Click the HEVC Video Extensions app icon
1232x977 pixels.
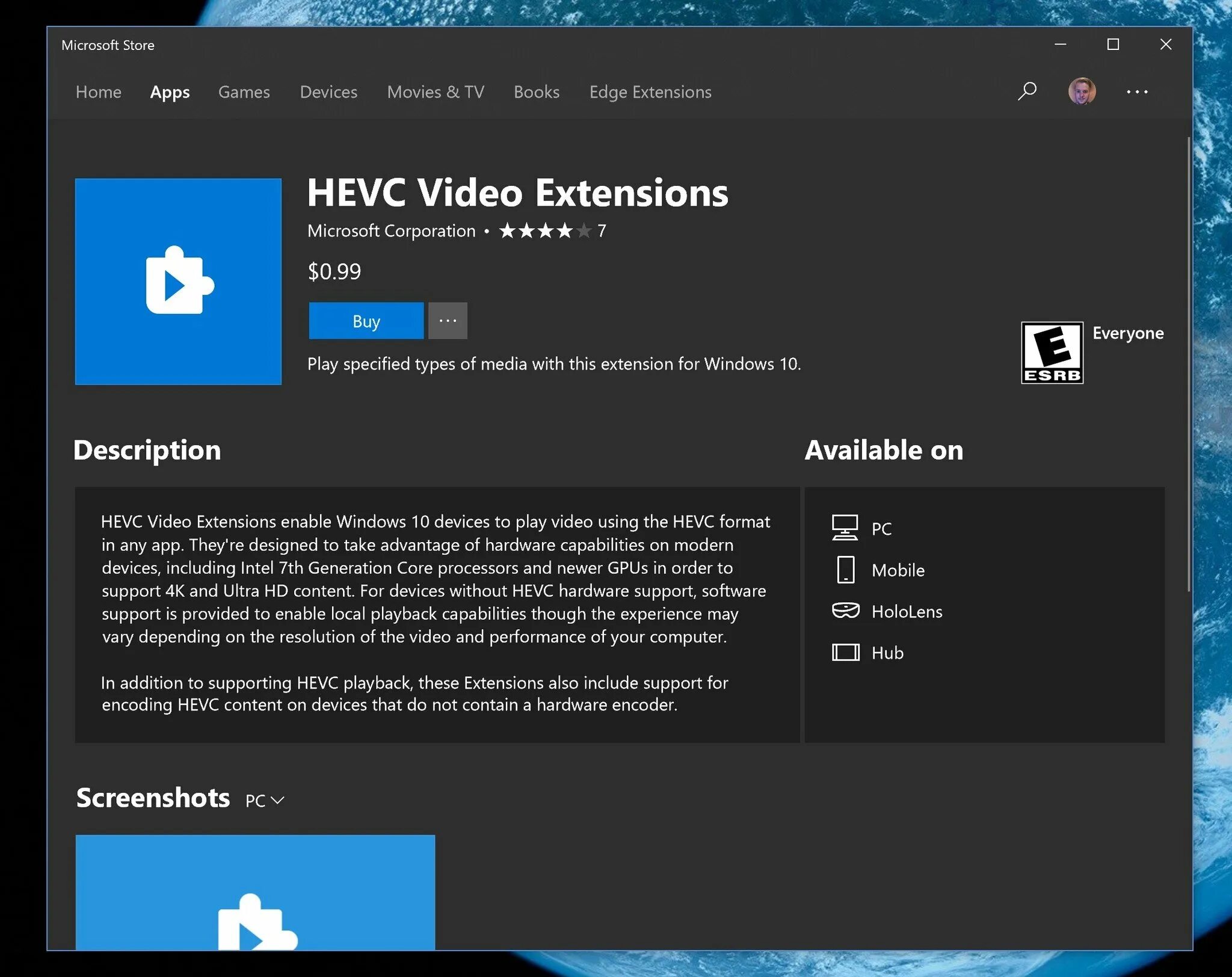(178, 280)
